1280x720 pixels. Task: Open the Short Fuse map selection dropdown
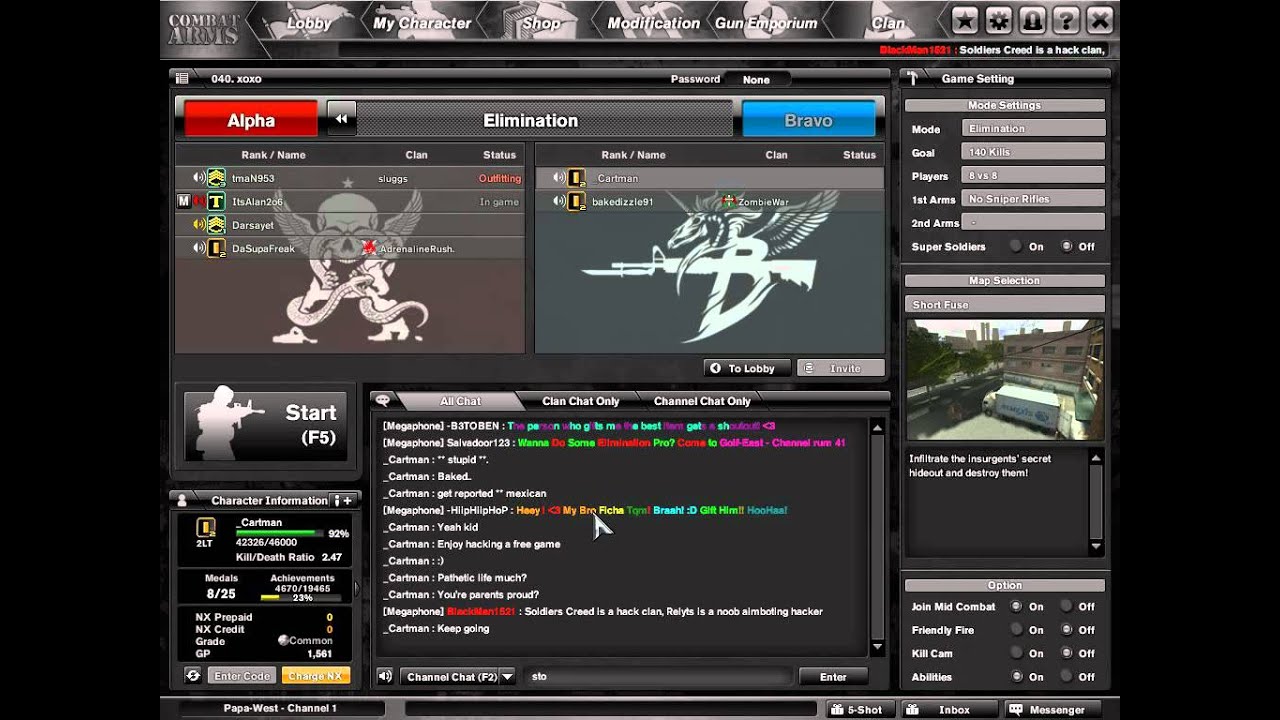1005,304
